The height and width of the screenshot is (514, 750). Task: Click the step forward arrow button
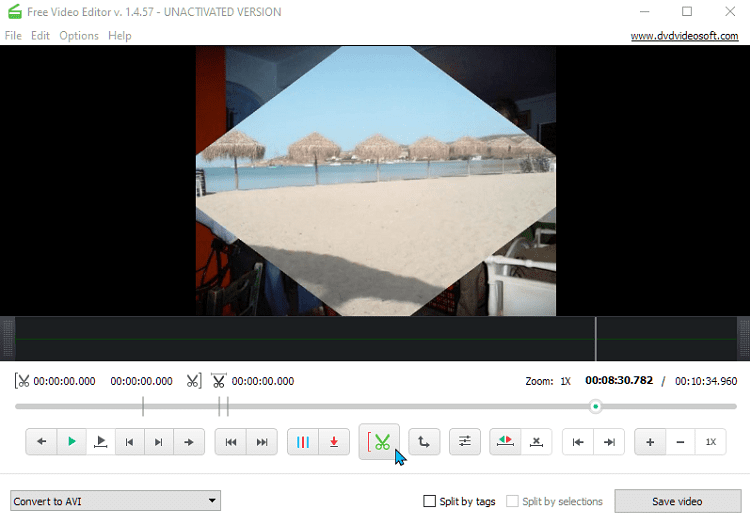[189, 442]
